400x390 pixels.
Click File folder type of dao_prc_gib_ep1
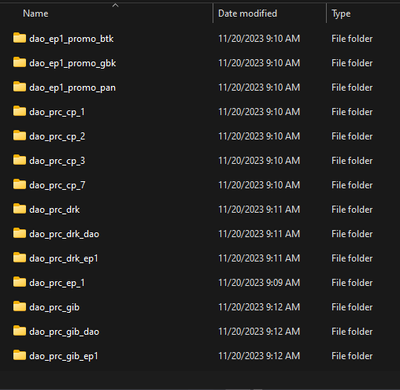(x=352, y=356)
